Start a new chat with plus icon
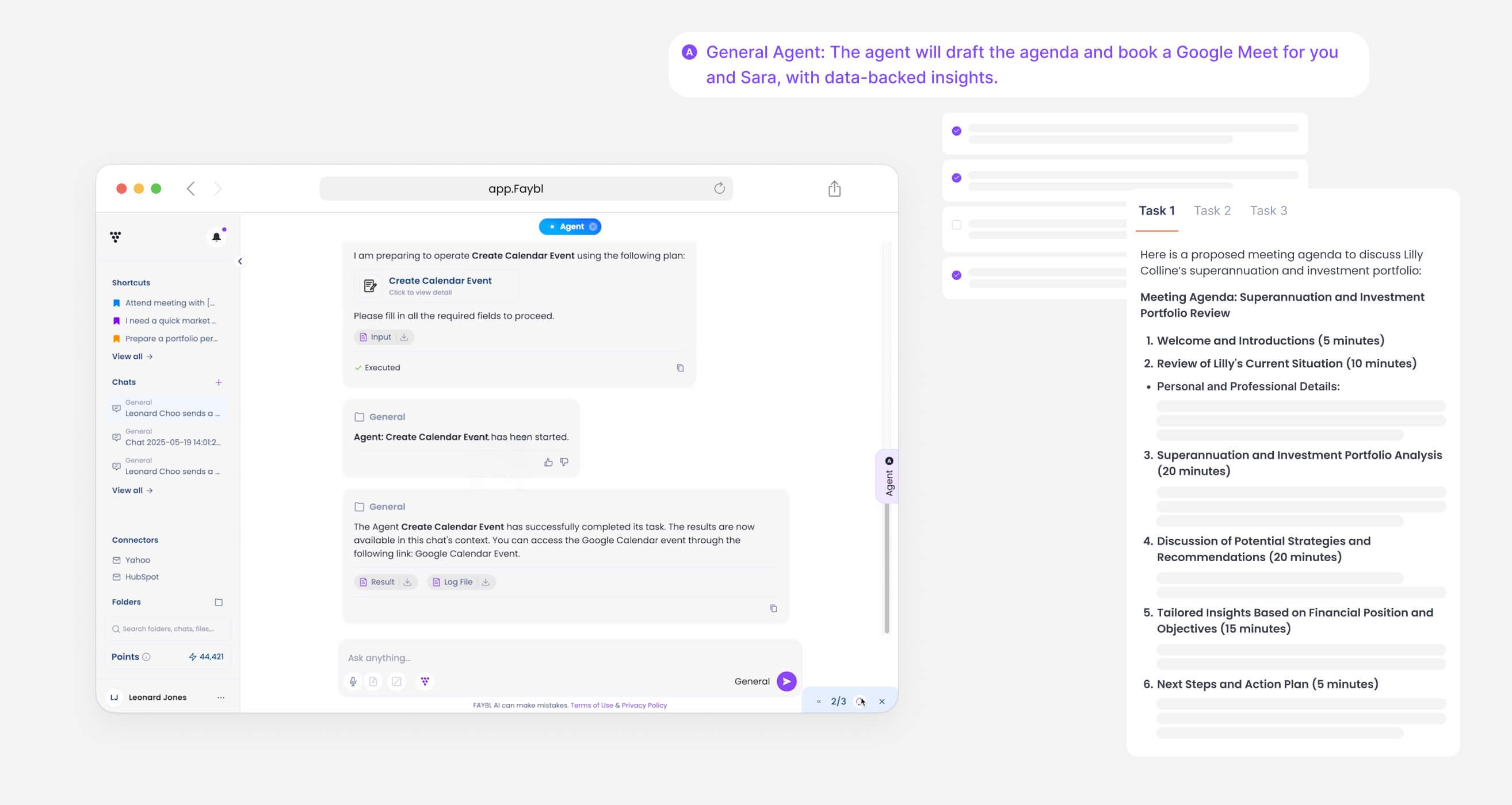This screenshot has width=1512, height=805. (x=219, y=382)
